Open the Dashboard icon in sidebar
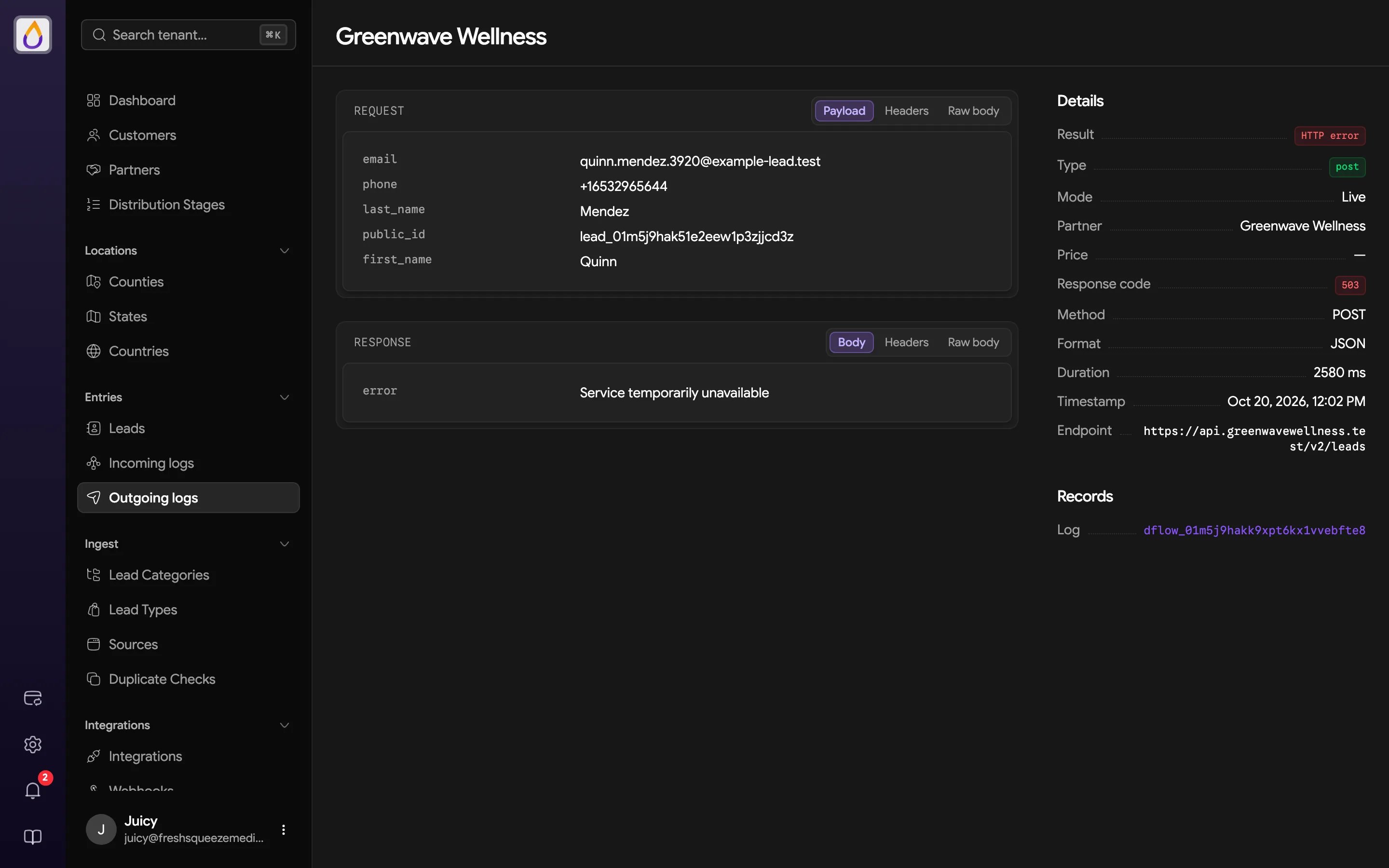1389x868 pixels. 94,100
